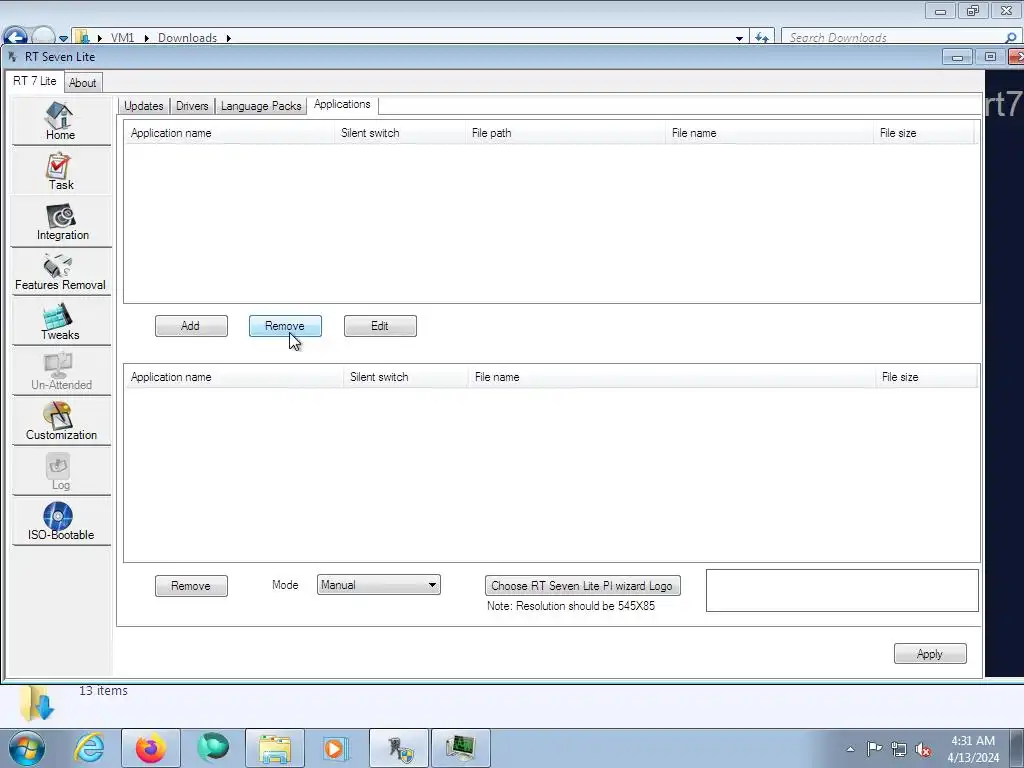This screenshot has width=1024, height=768.
Task: Select the Tweaks sidebar icon
Action: click(x=61, y=322)
